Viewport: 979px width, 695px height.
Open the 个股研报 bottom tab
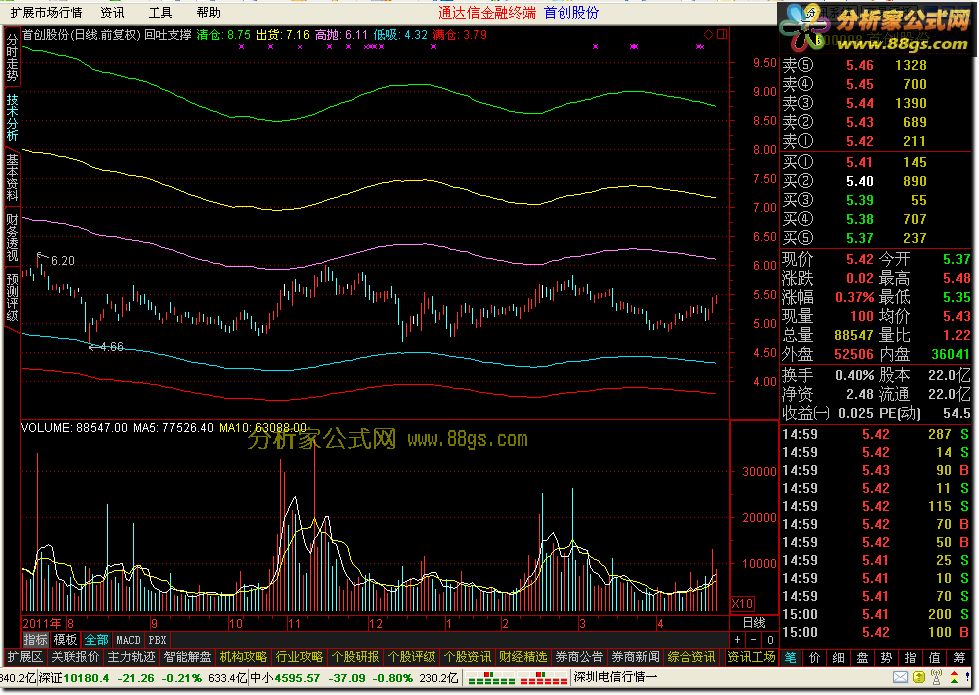click(x=355, y=657)
